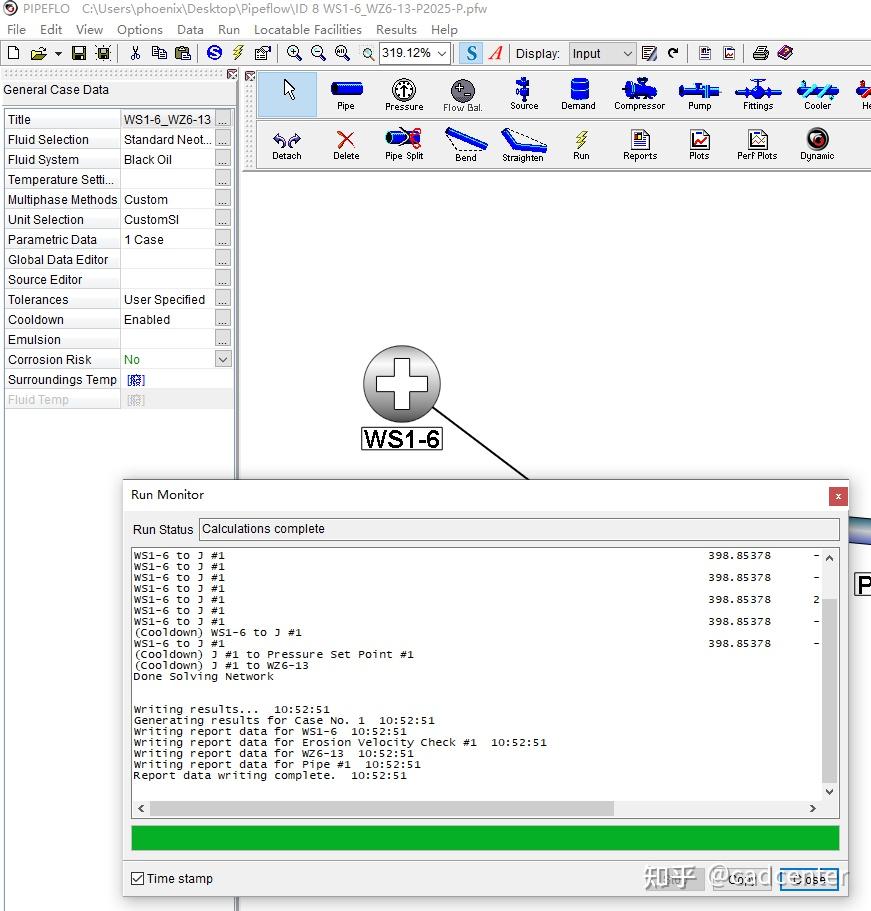Open the Reports tool
The width and height of the screenshot is (871, 911).
[x=639, y=143]
